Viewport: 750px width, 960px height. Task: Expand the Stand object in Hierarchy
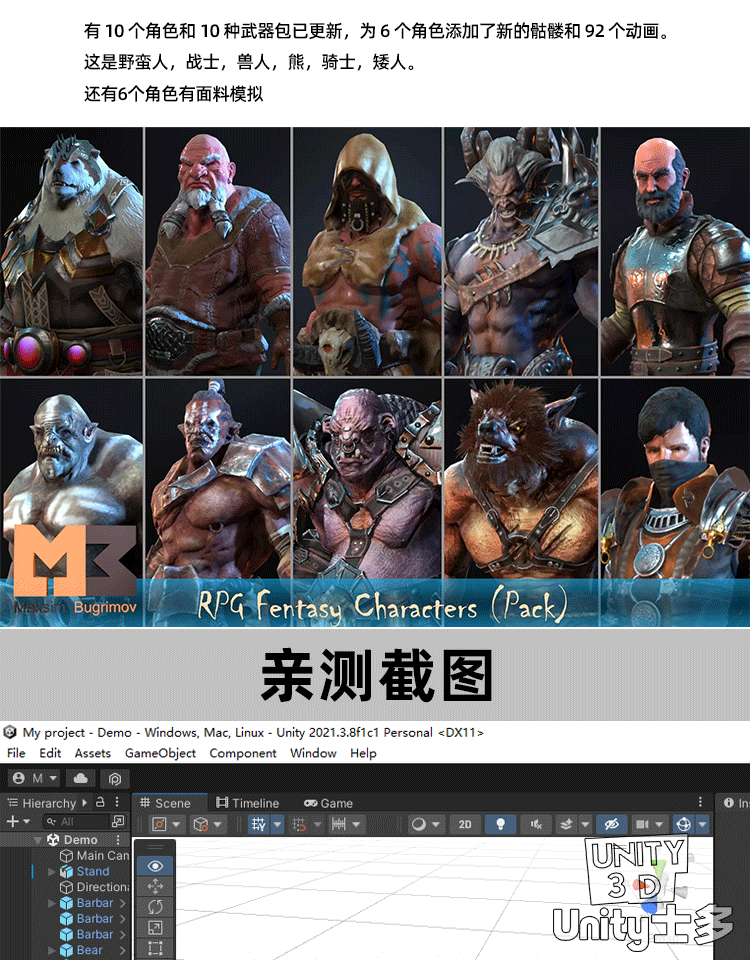51,871
